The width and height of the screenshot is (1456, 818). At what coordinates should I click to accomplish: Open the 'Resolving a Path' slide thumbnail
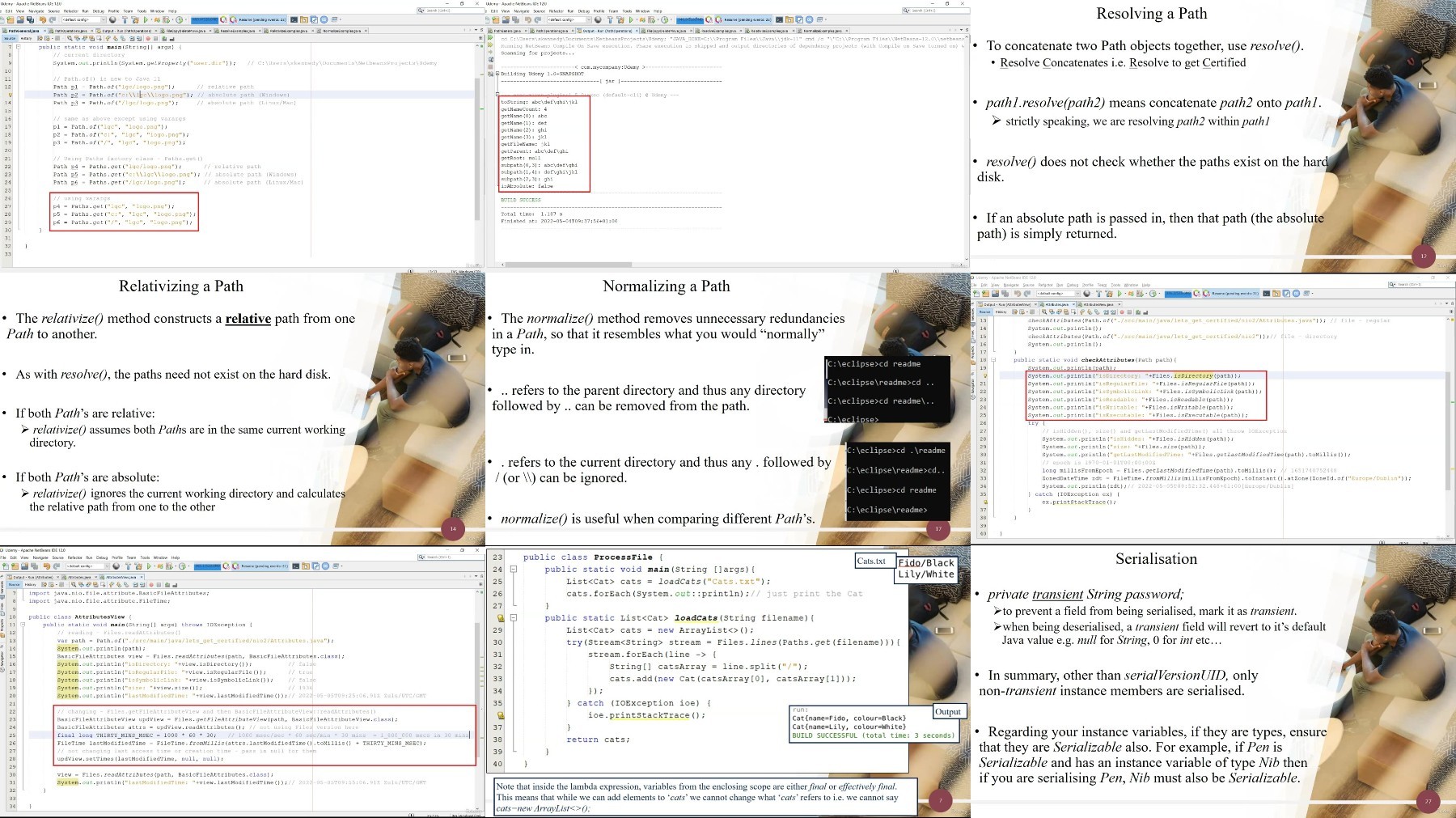pyautogui.click(x=1213, y=136)
